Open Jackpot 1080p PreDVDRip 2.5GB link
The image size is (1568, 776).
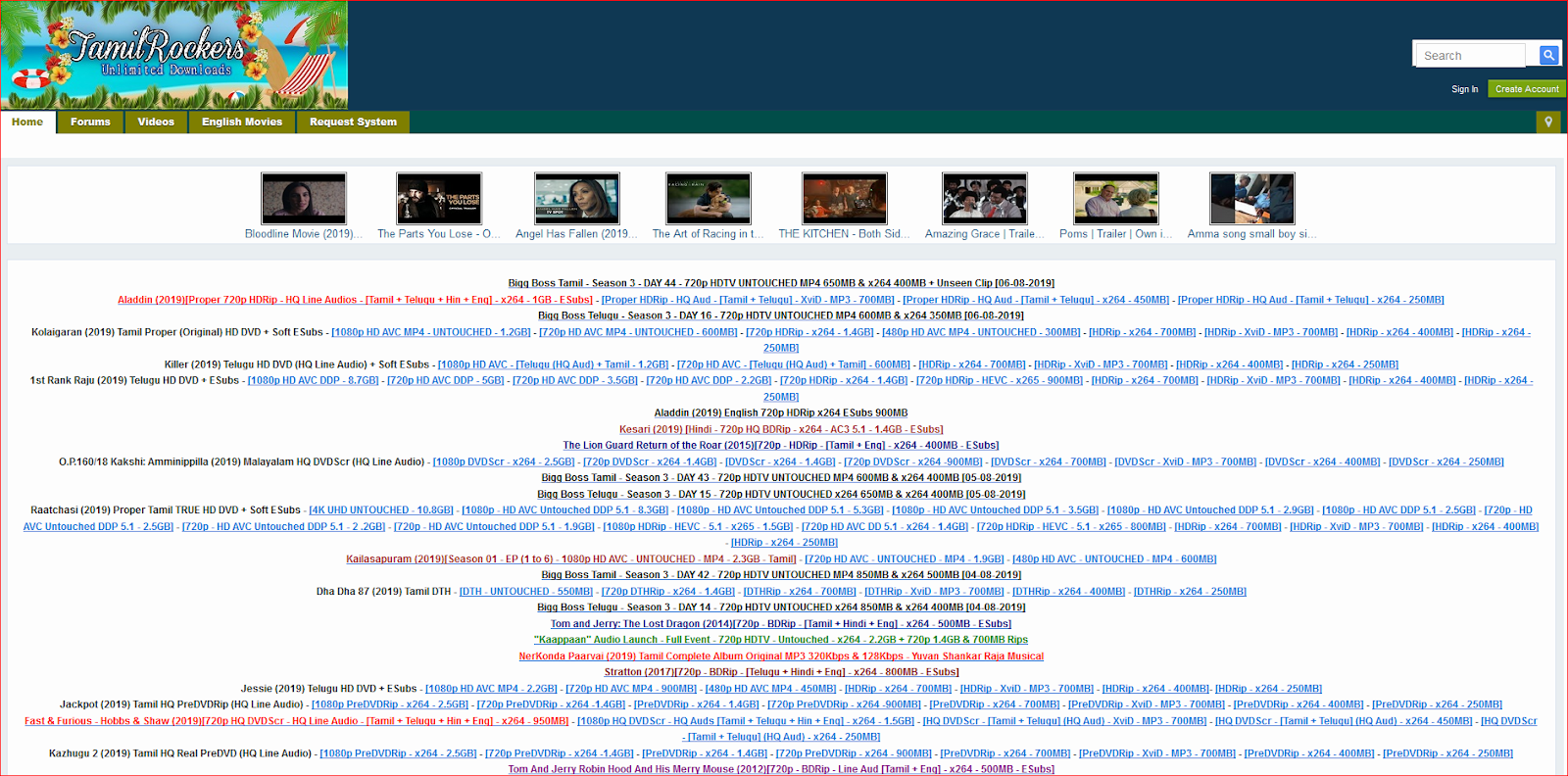tap(390, 704)
